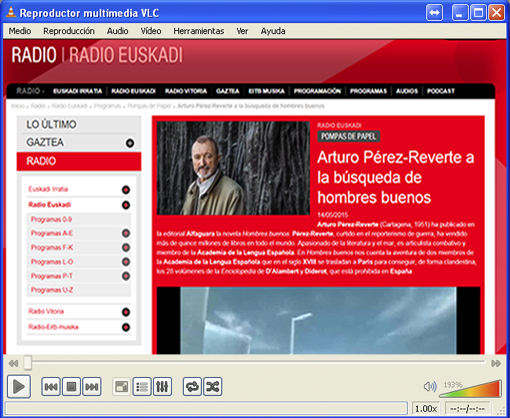The width and height of the screenshot is (510, 418).
Task: Click RADIO EUSKADI header title
Action: coord(126,55)
